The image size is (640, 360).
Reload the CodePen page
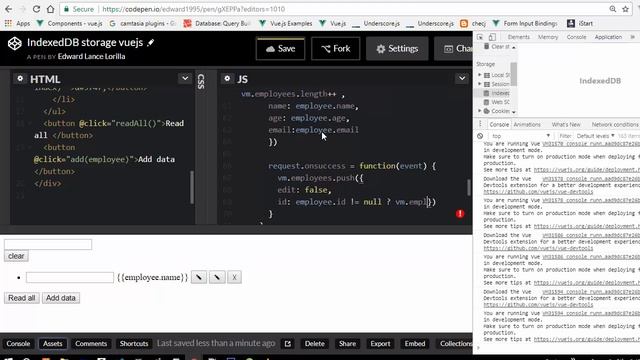click(x=36, y=9)
